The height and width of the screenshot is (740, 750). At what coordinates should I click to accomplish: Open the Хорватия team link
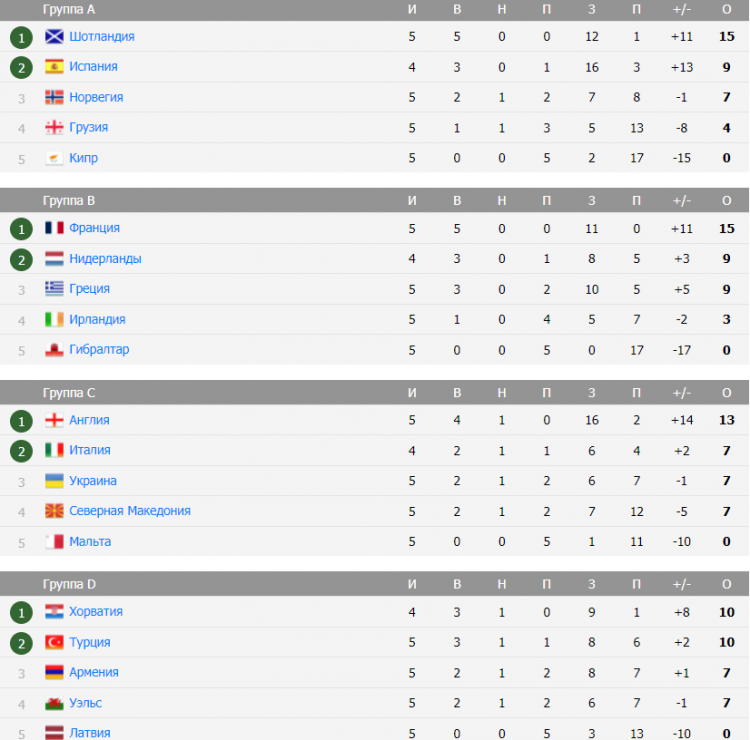96,611
